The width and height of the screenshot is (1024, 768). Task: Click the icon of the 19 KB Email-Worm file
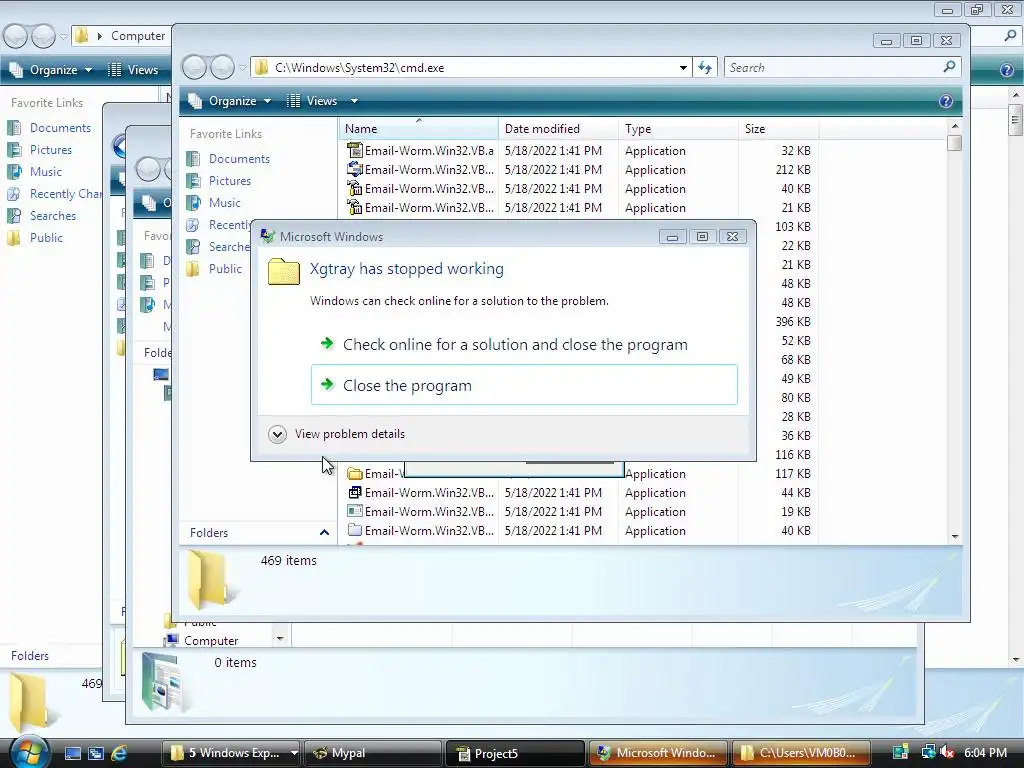(x=355, y=511)
